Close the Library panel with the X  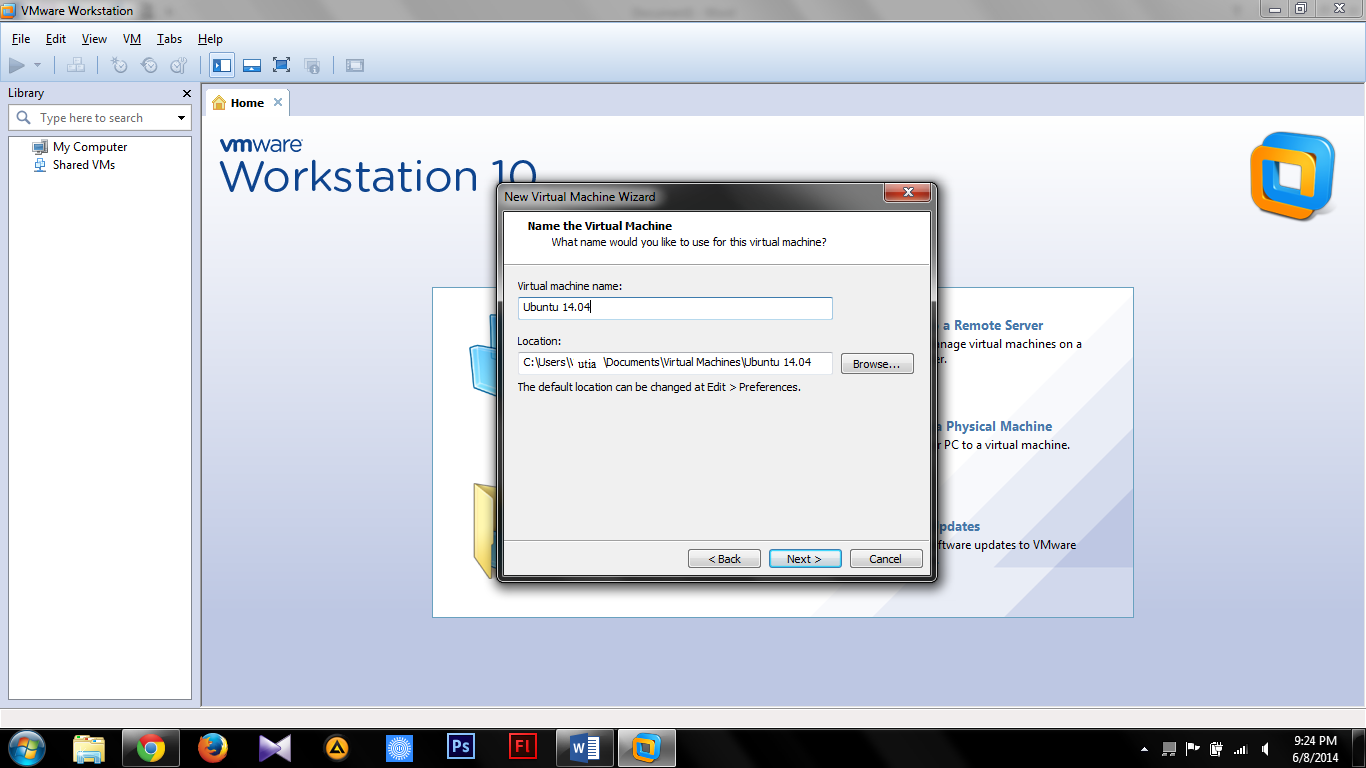(x=186, y=93)
